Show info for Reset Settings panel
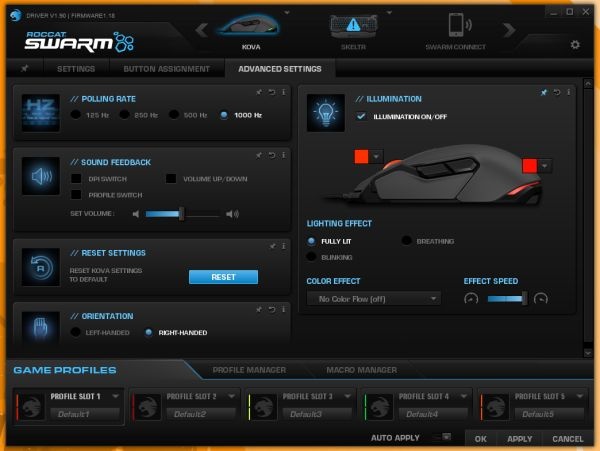 pos(284,246)
